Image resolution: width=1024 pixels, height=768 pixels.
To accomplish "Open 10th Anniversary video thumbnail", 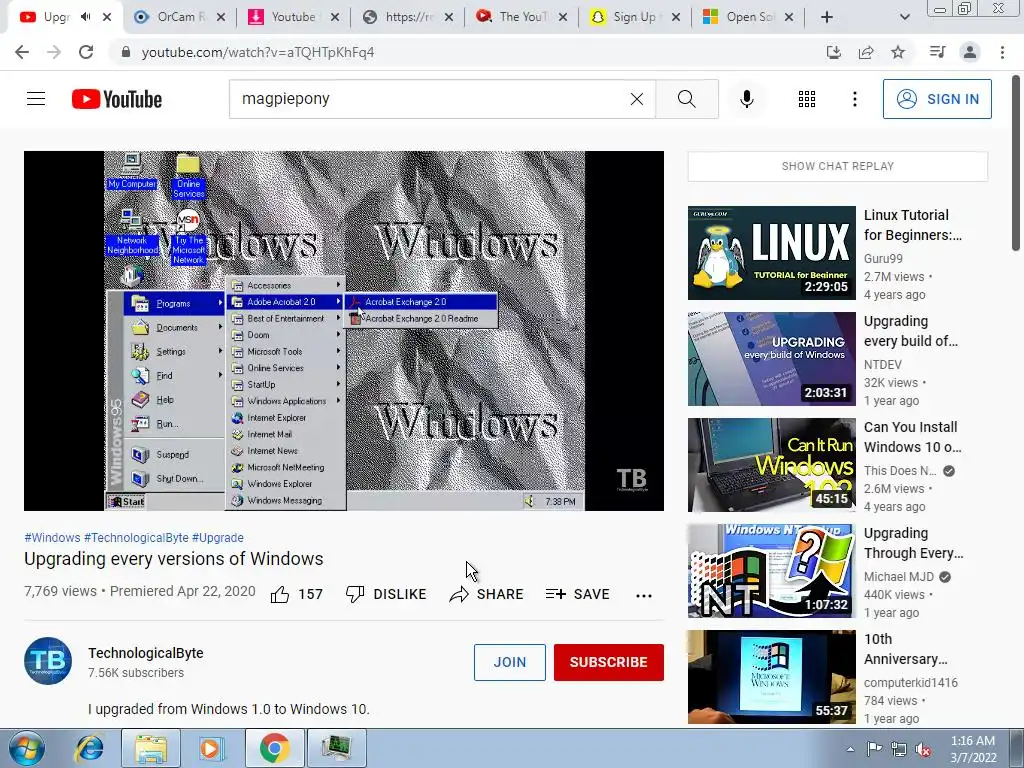I will 772,677.
